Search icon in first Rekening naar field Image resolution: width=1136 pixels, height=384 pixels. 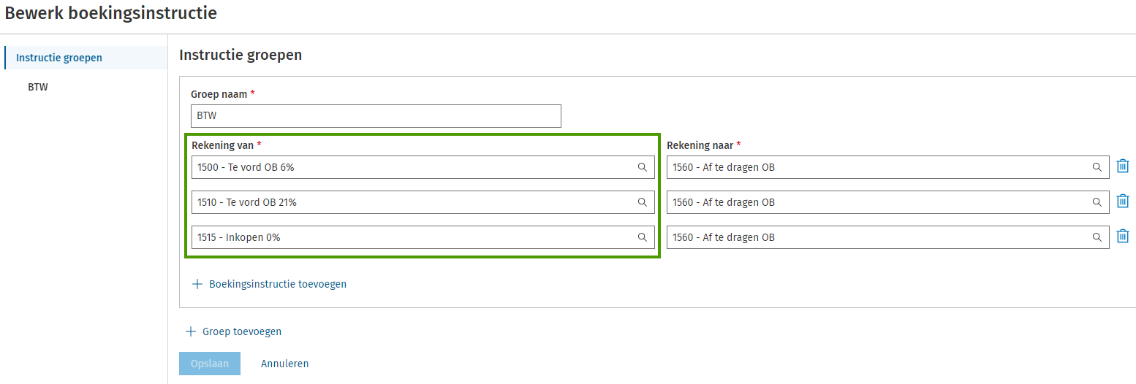[1097, 167]
